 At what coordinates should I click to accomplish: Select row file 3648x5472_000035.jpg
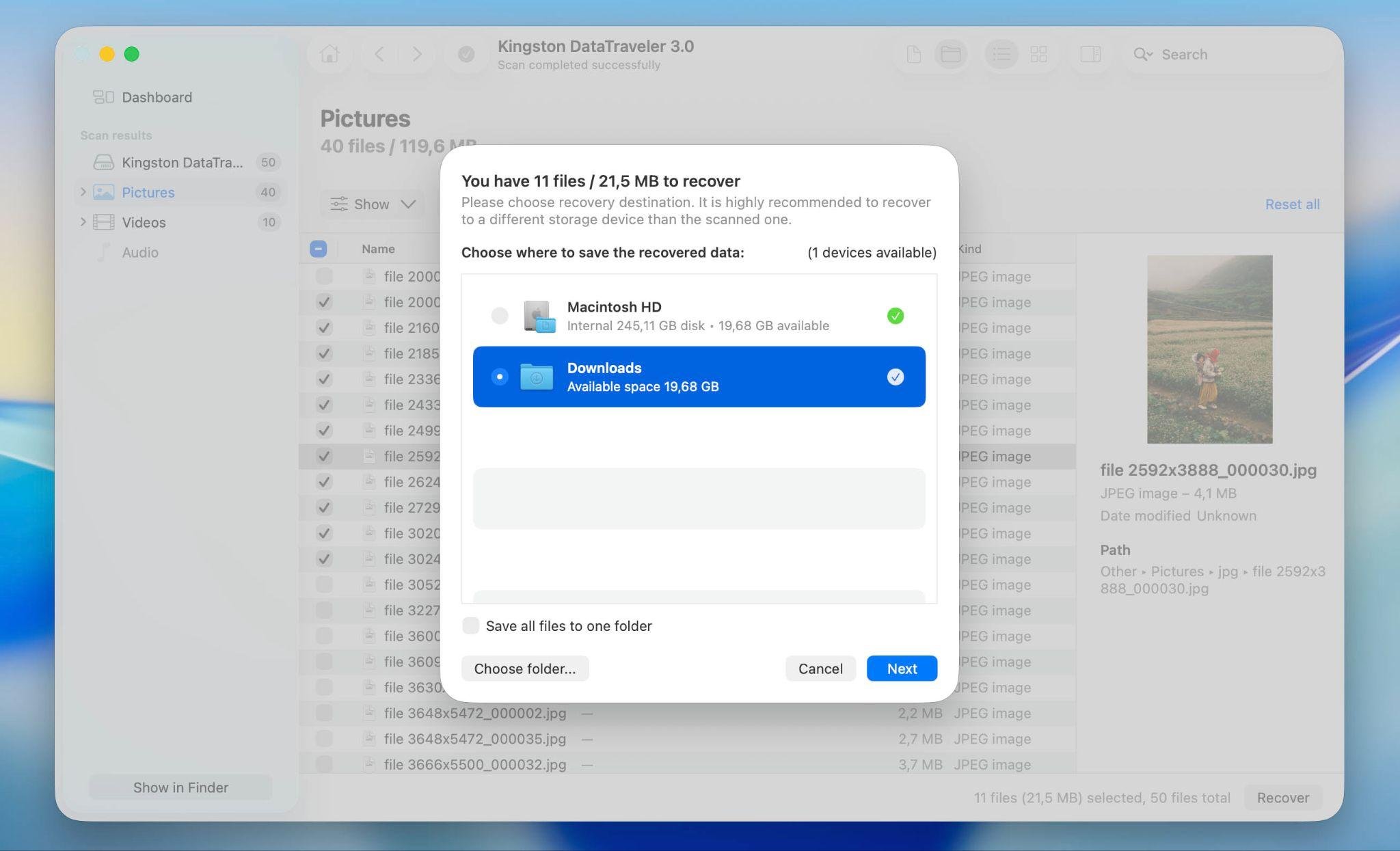point(687,739)
